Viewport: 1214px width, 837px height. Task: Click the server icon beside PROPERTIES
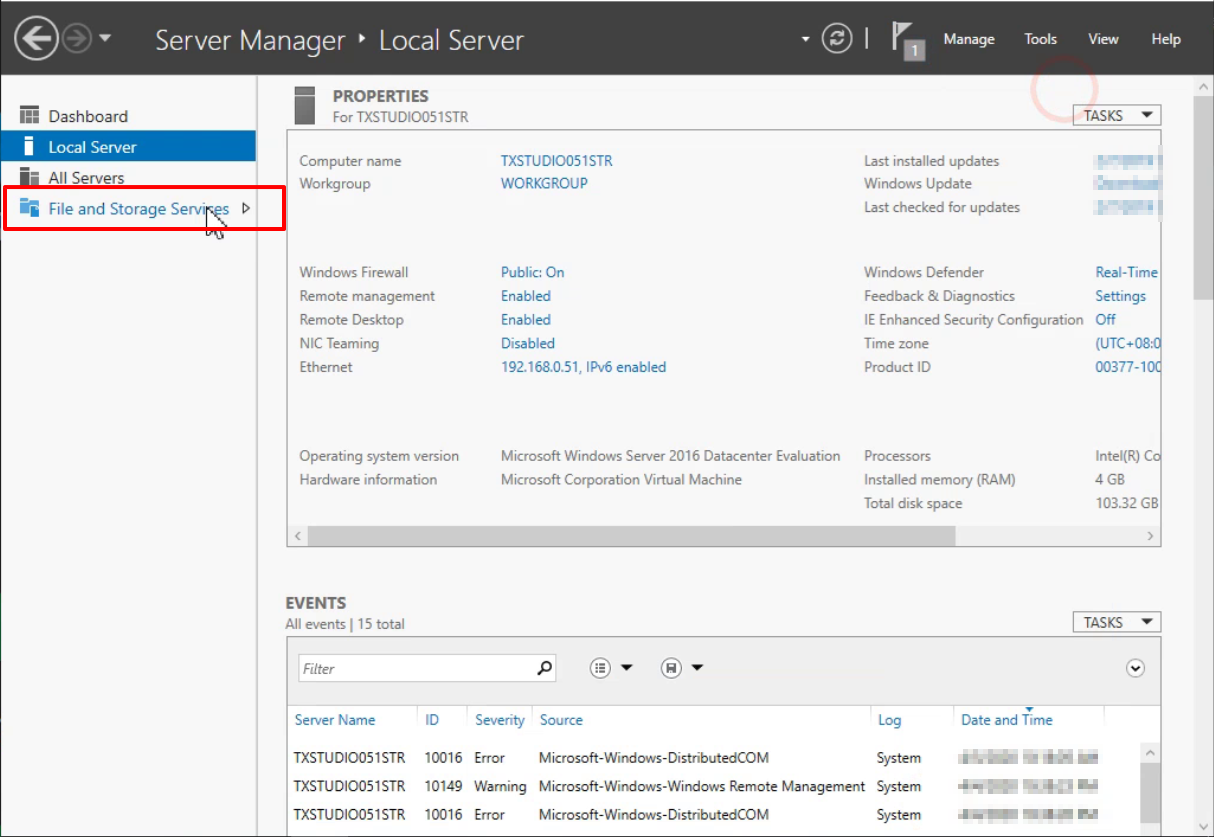click(x=306, y=106)
